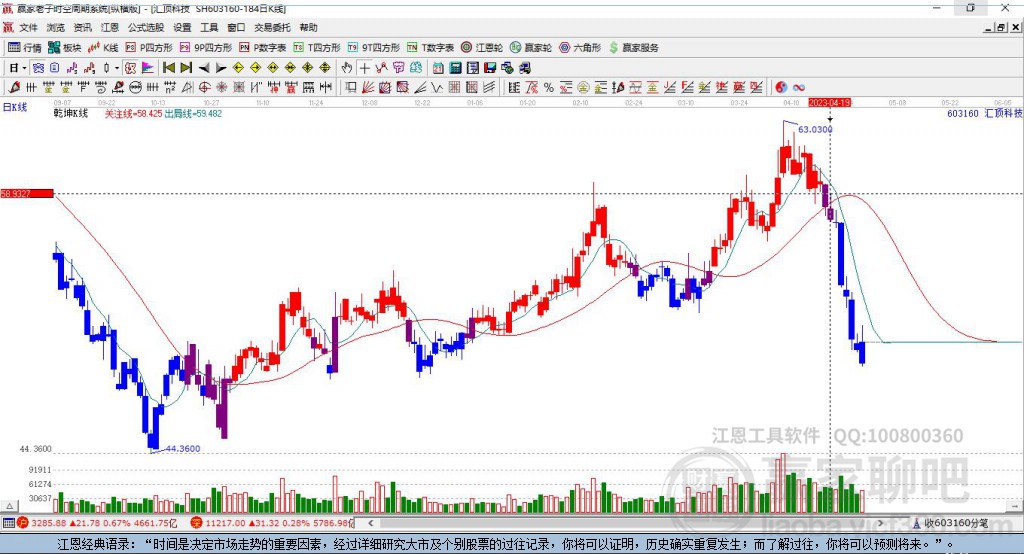Open the 行情 quotes view

point(25,48)
